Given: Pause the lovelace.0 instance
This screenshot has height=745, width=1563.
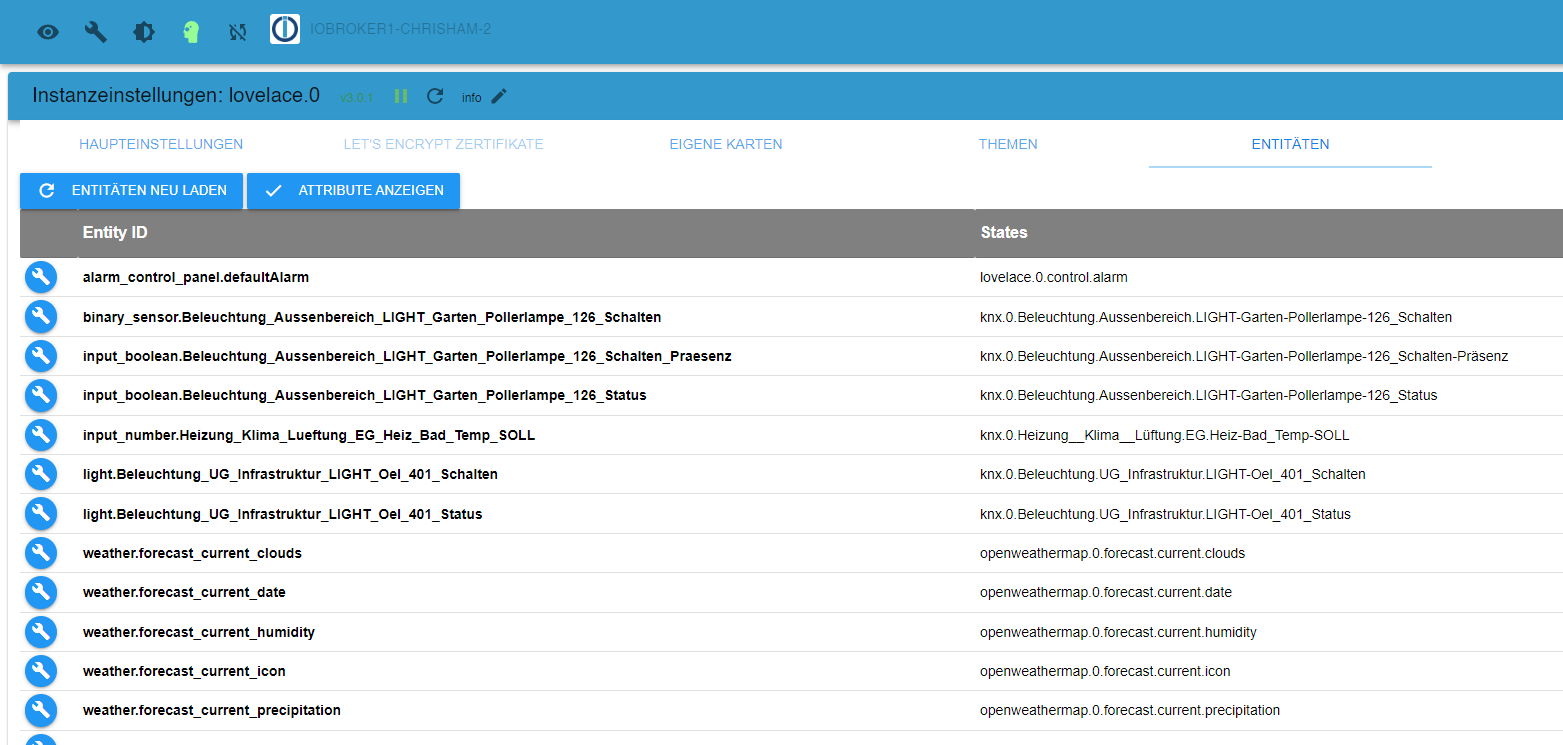Looking at the screenshot, I should point(401,96).
